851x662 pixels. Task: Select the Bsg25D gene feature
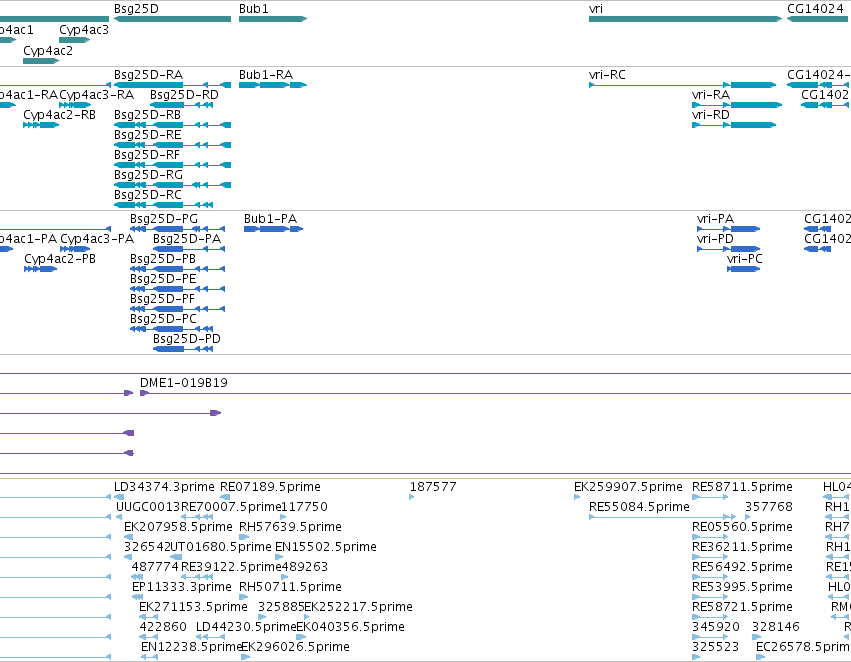[172, 19]
